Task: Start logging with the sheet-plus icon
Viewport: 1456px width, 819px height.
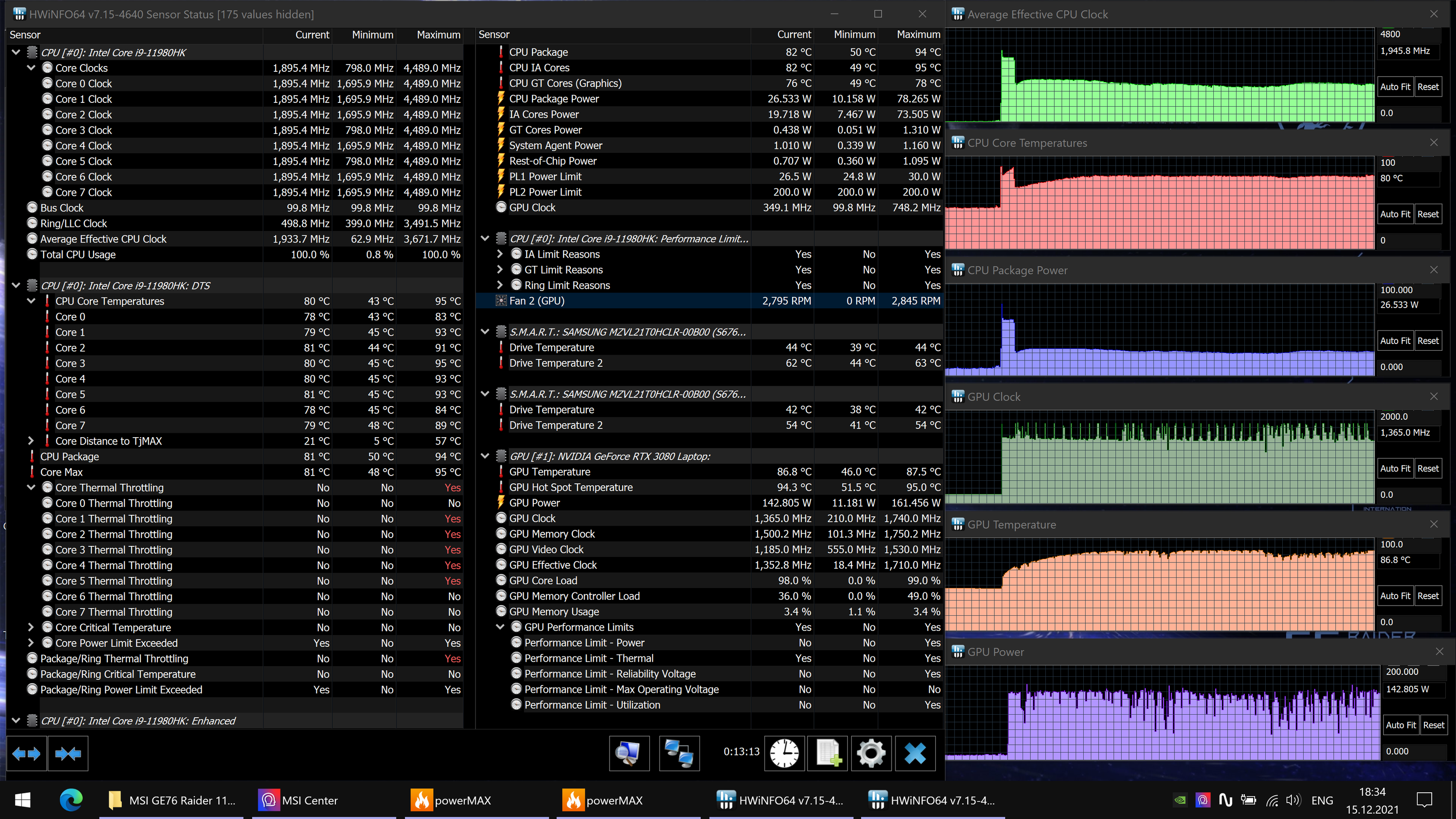Action: pos(827,753)
